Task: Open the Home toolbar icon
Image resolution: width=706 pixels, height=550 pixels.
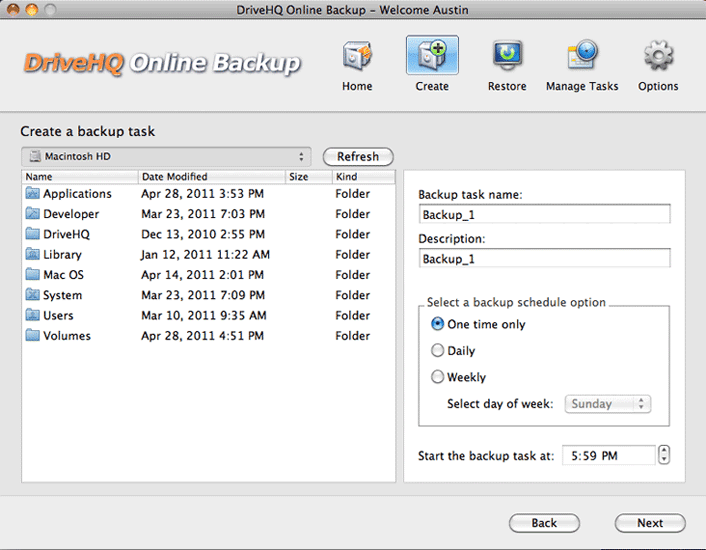Action: (x=357, y=57)
